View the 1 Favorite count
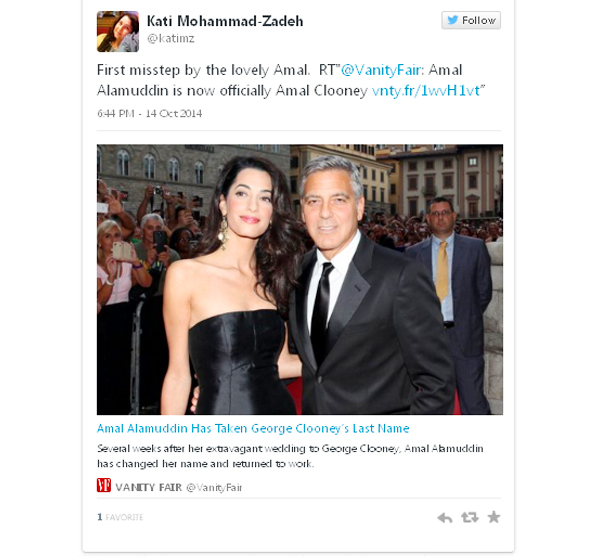Screen dimensions: 600x557 coord(120,517)
